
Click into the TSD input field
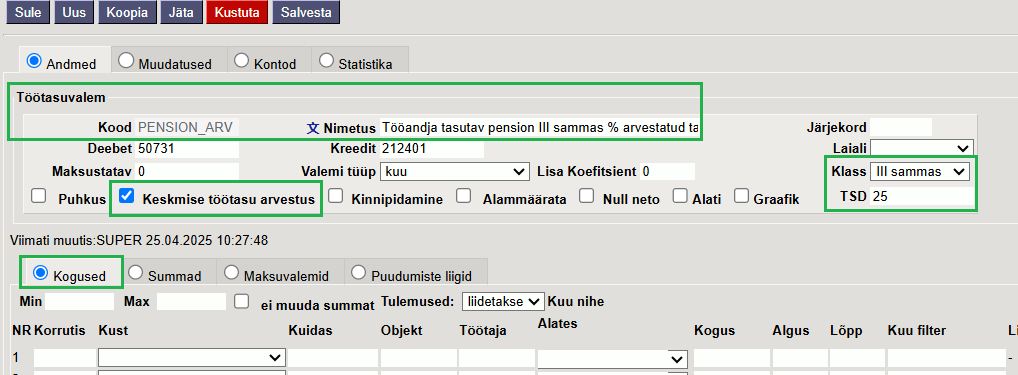click(922, 195)
